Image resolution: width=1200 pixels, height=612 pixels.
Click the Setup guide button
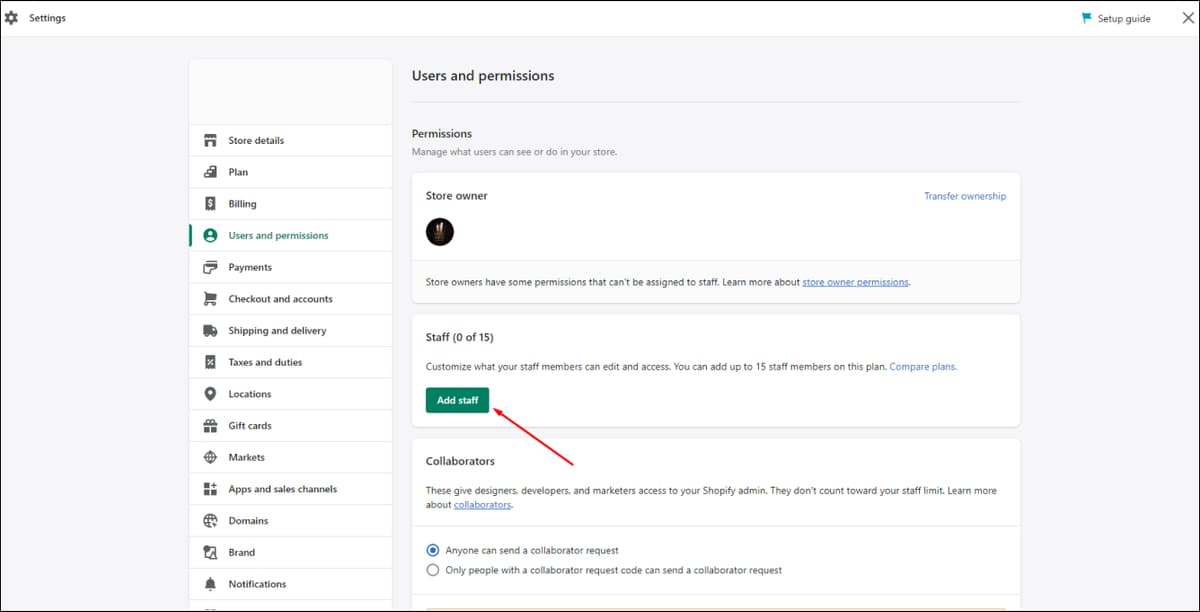point(1116,18)
